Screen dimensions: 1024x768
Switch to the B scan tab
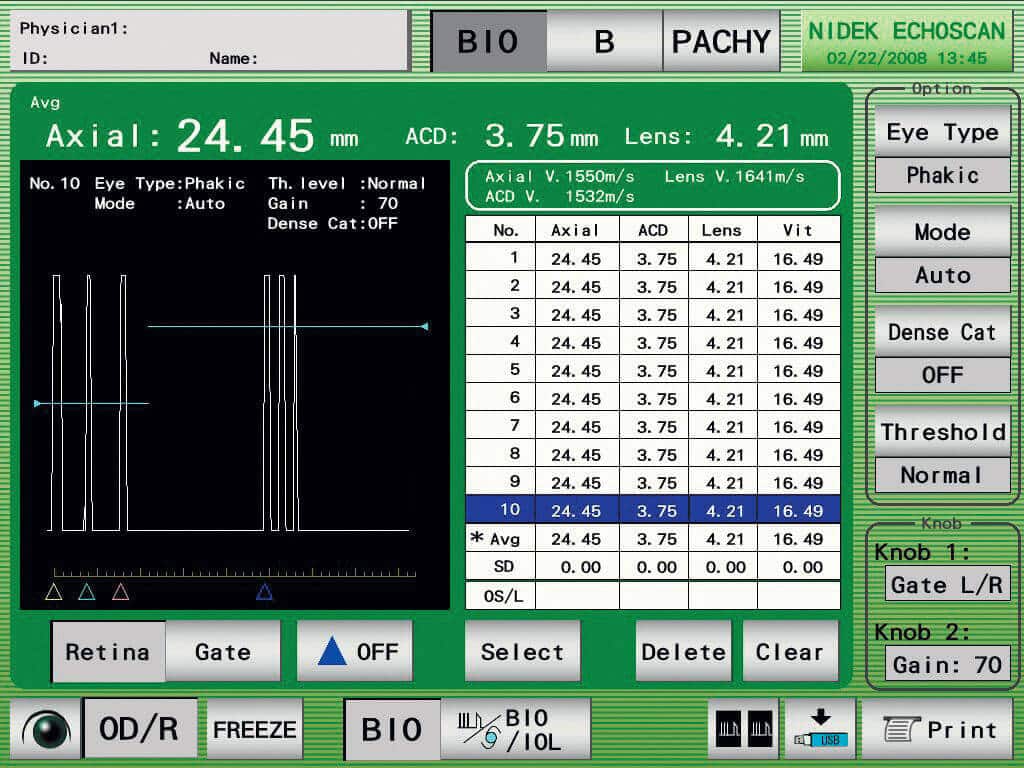[x=604, y=42]
